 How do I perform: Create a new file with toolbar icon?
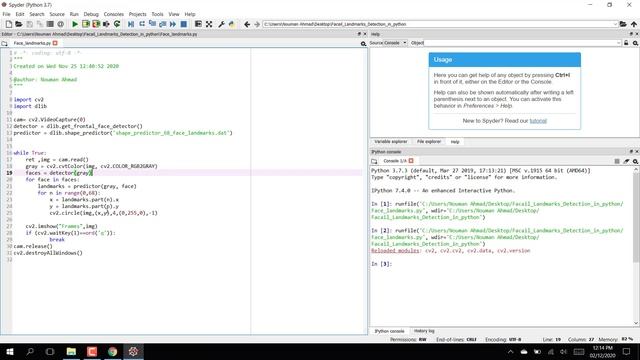[9, 24]
